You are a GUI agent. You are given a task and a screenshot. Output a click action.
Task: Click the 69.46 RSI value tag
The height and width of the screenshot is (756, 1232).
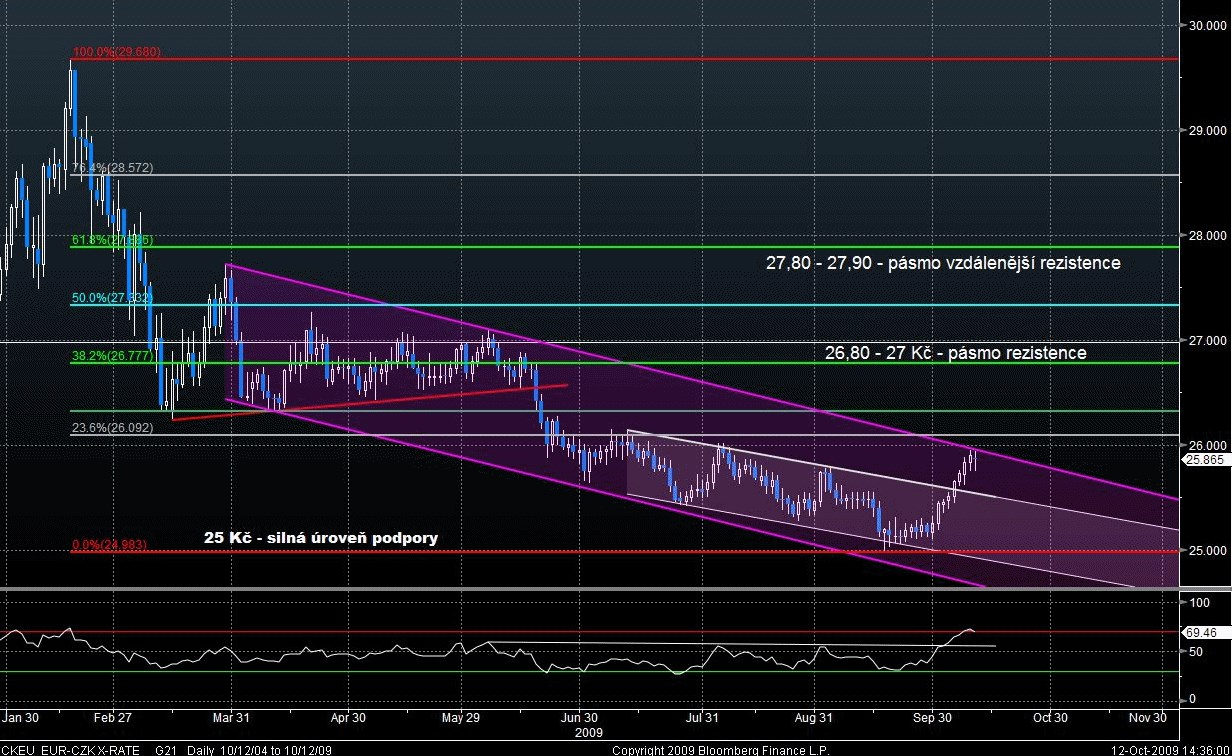(1201, 633)
